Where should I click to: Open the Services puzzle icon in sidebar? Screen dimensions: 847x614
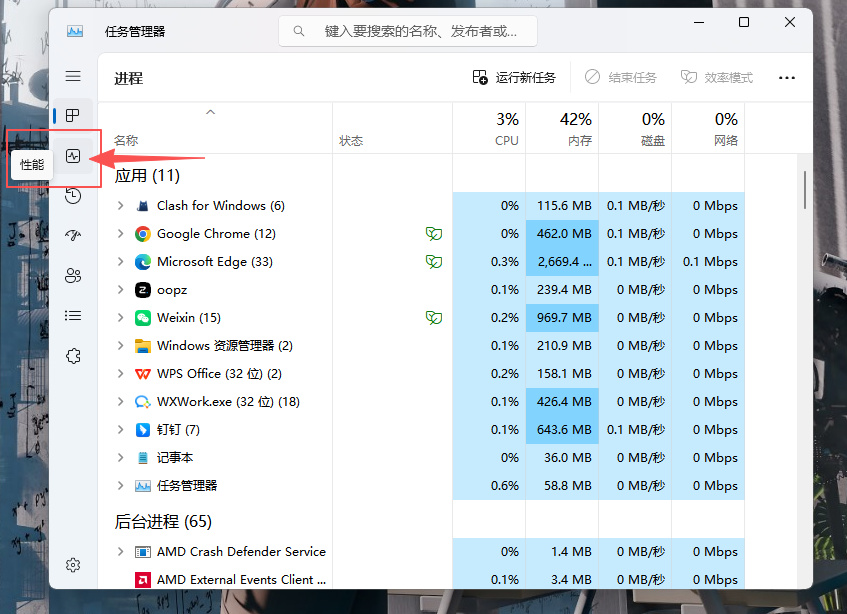73,356
